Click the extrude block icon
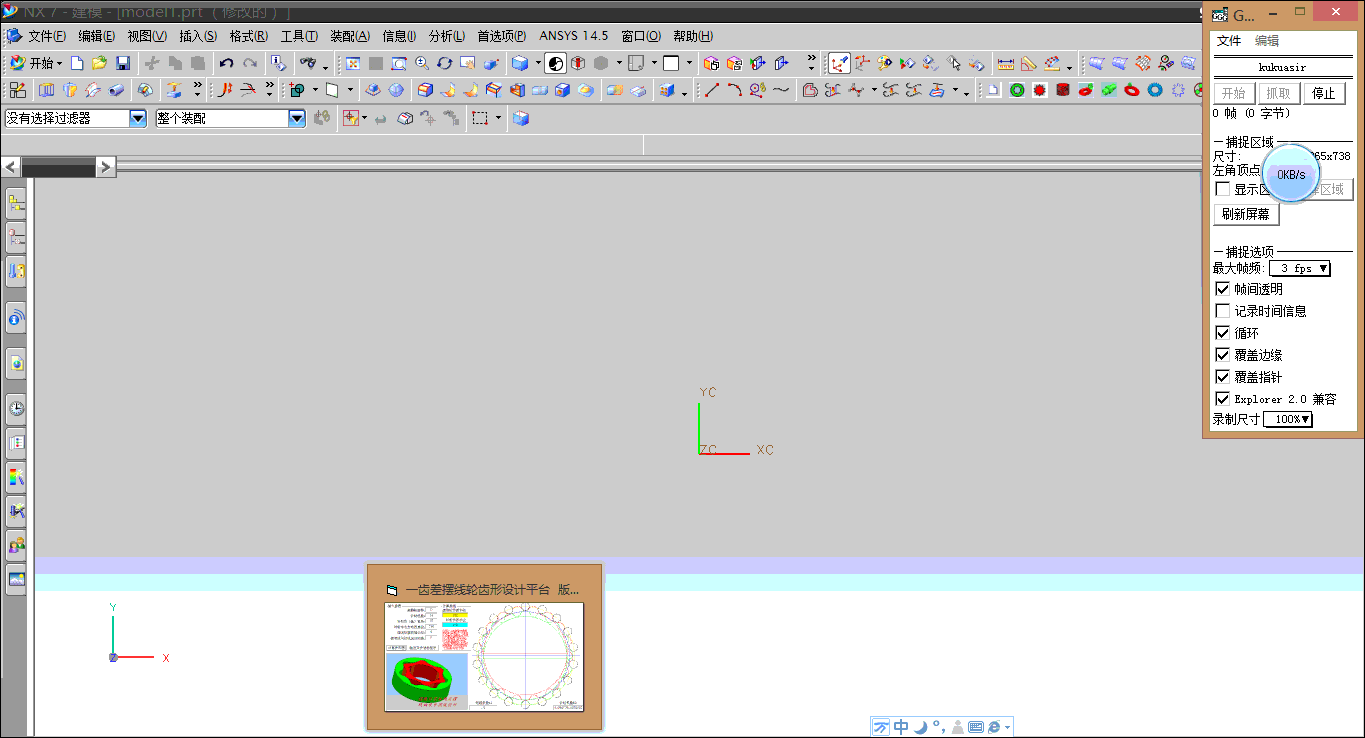The width and height of the screenshot is (1365, 738). [47, 90]
